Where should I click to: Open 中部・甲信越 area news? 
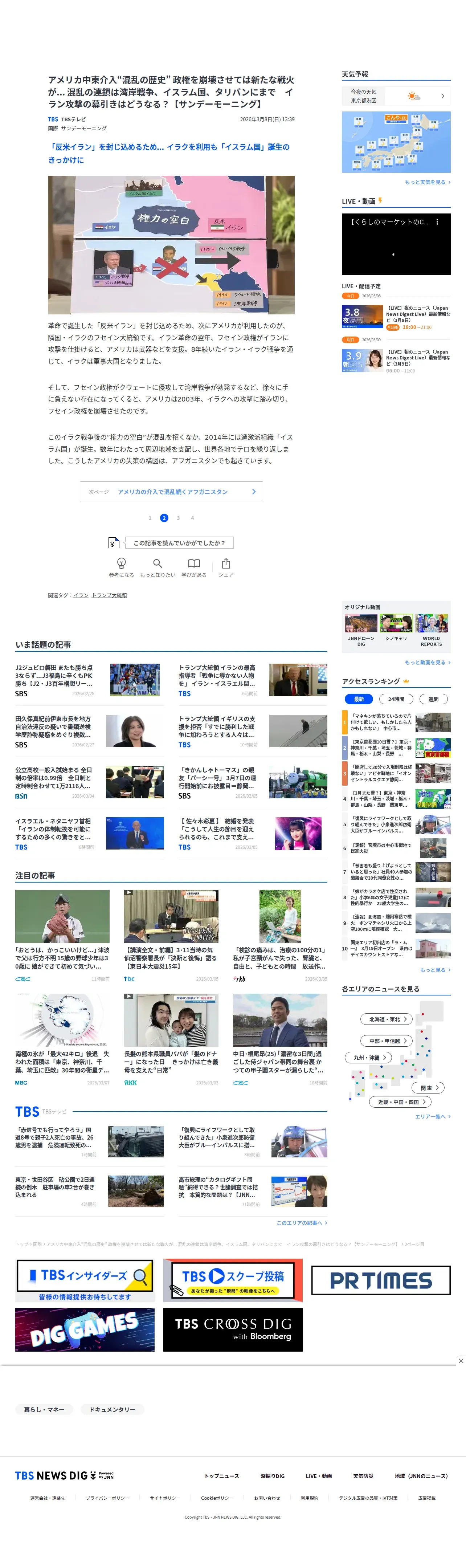[387, 1041]
